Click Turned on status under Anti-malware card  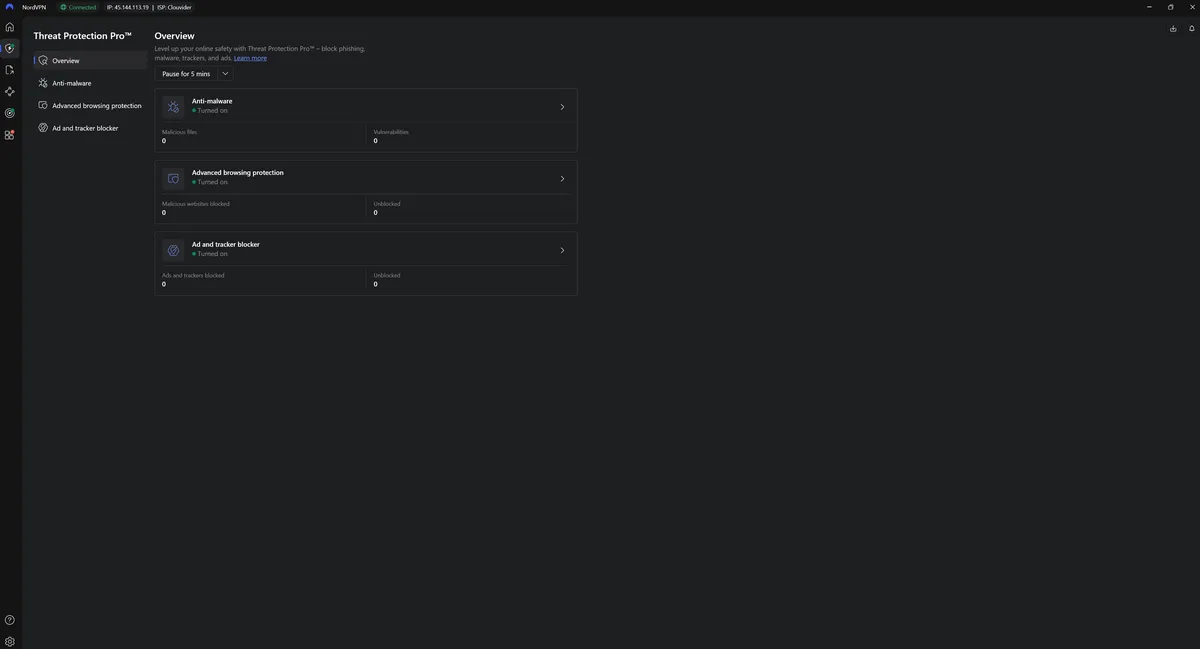pos(210,110)
